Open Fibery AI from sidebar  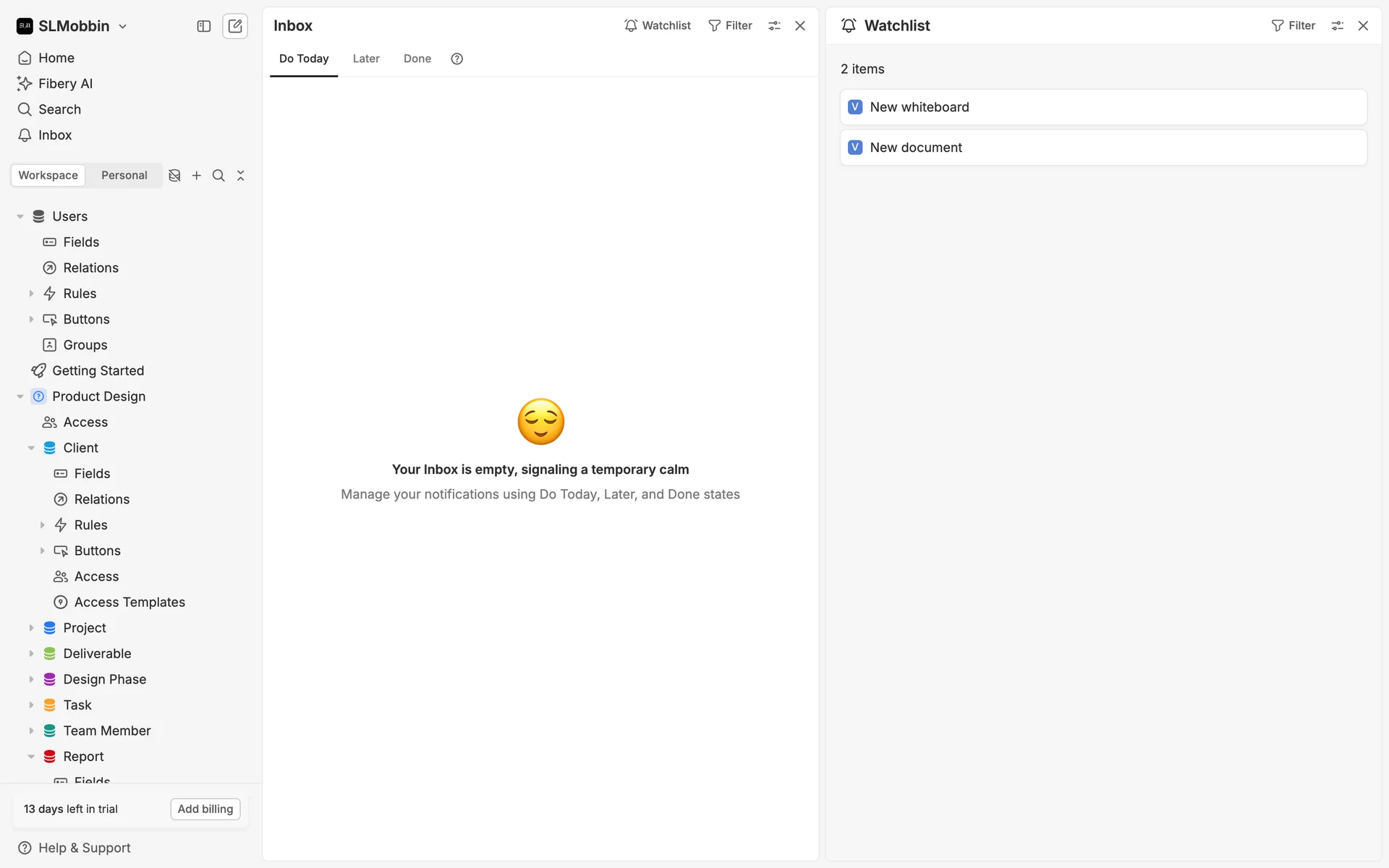point(65,83)
